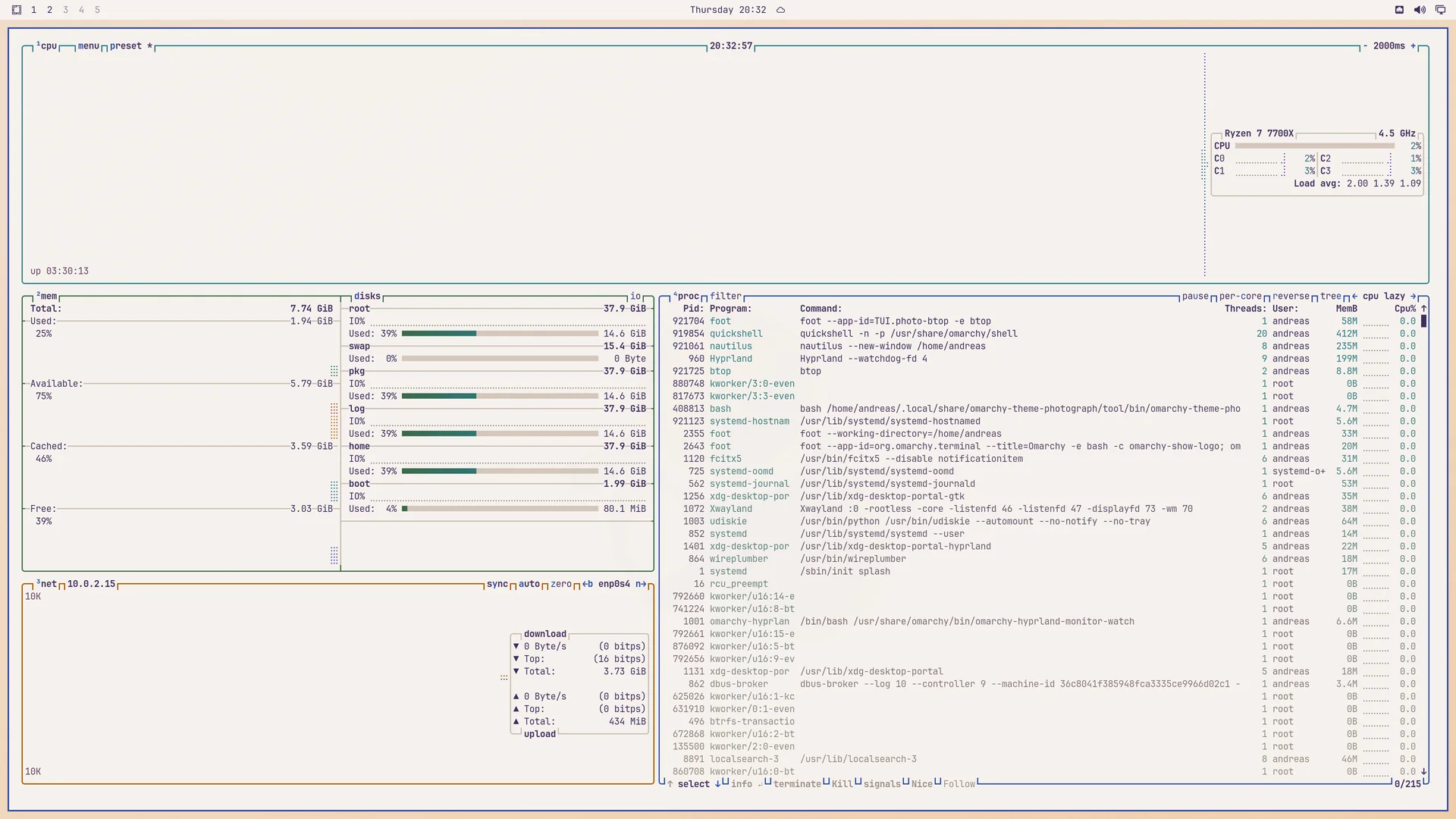Viewport: 1456px width, 819px height.
Task: Click the display icon in the system tray
Action: (x=1440, y=10)
